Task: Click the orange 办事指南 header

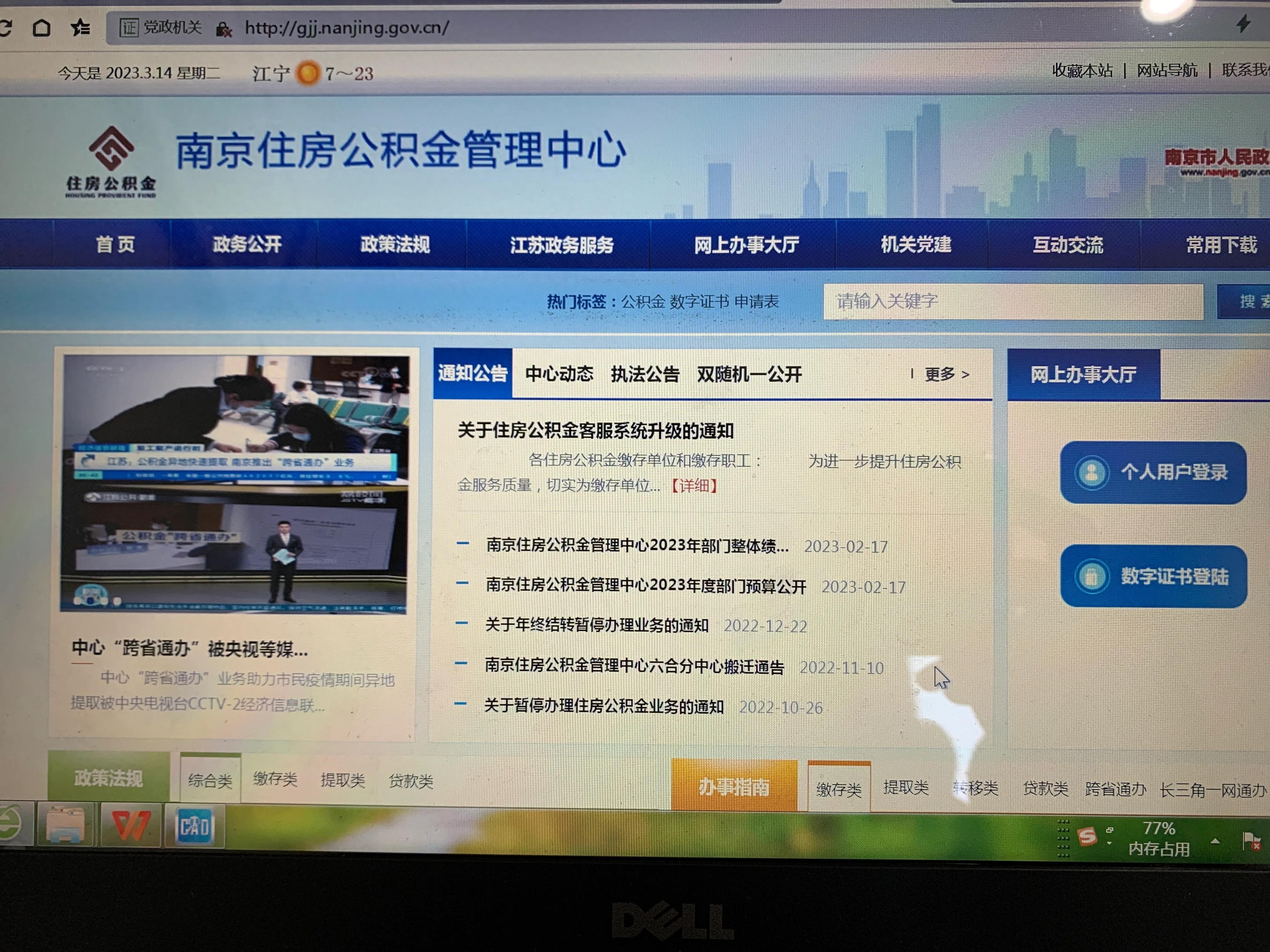Action: point(734,786)
